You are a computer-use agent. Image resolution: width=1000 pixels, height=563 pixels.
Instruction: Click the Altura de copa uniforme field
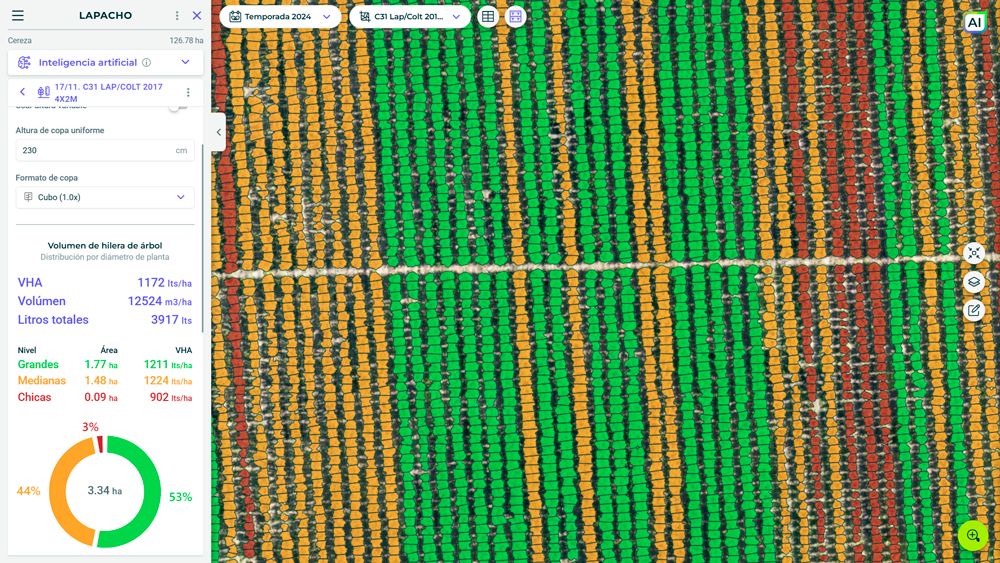pos(95,150)
